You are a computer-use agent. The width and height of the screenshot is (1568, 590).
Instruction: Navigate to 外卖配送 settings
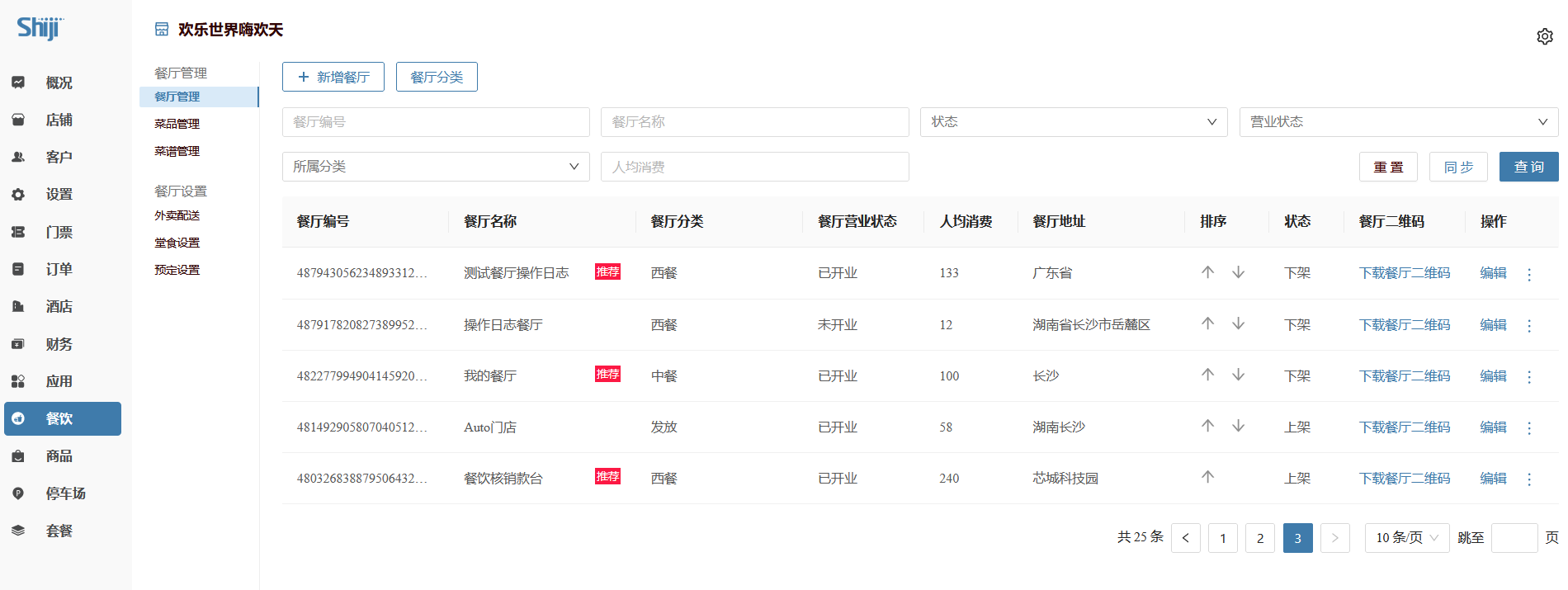[177, 215]
